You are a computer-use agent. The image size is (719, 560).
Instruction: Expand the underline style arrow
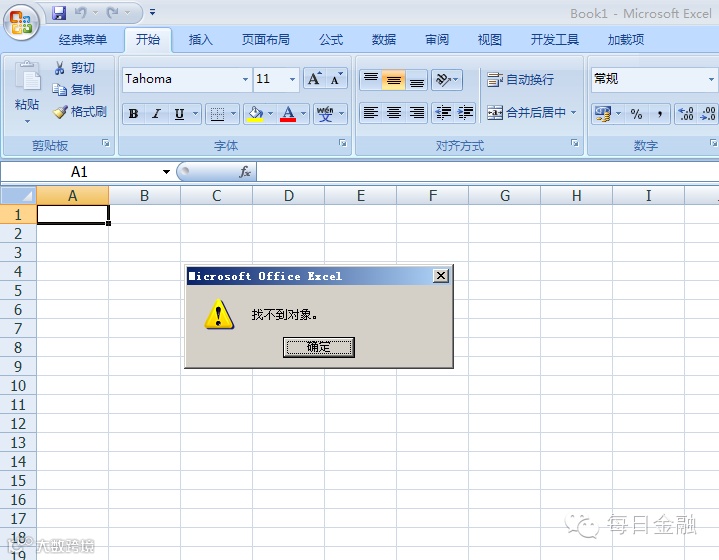[195, 114]
